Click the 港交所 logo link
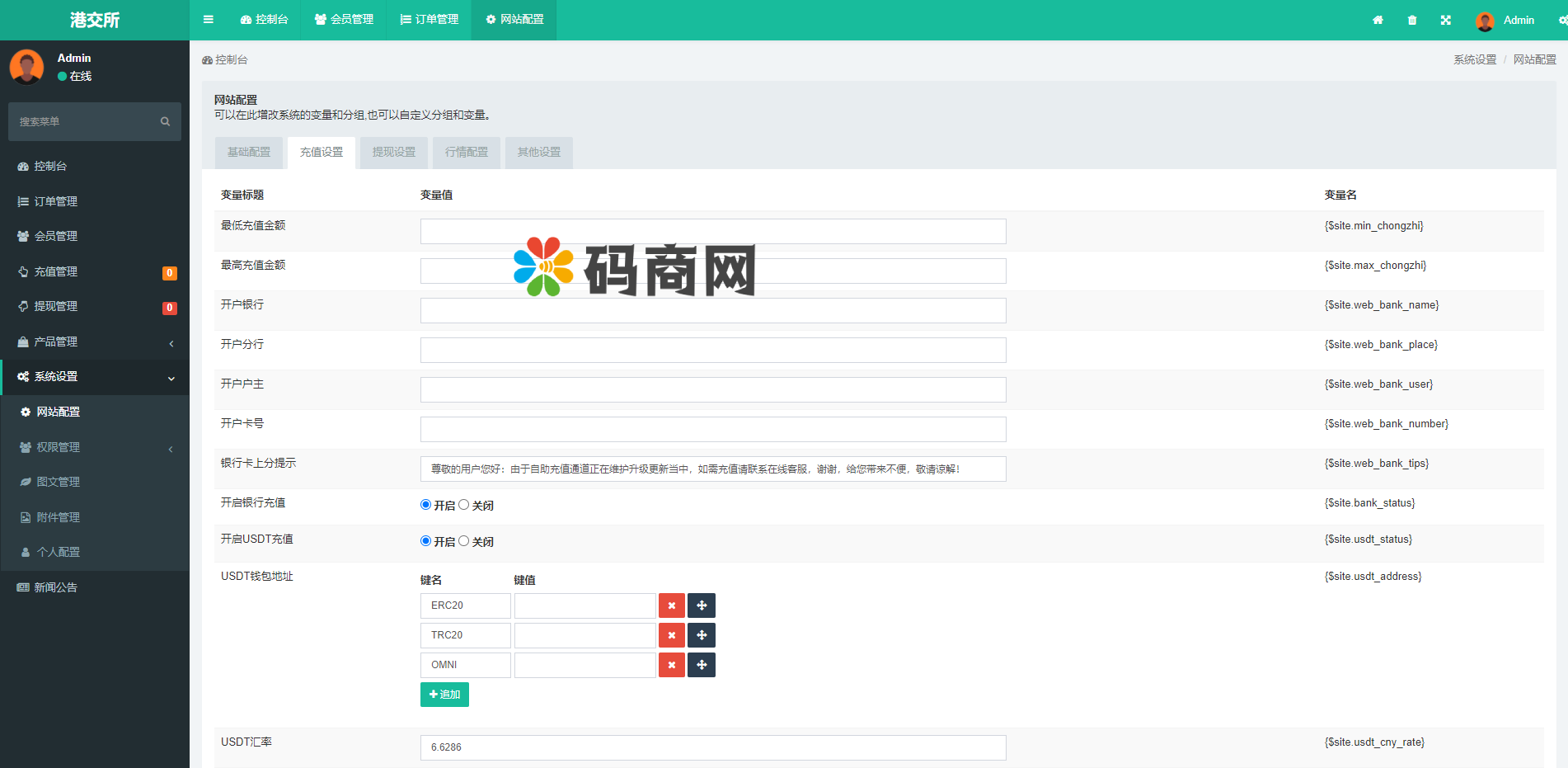This screenshot has height=768, width=1568. pyautogui.click(x=95, y=20)
